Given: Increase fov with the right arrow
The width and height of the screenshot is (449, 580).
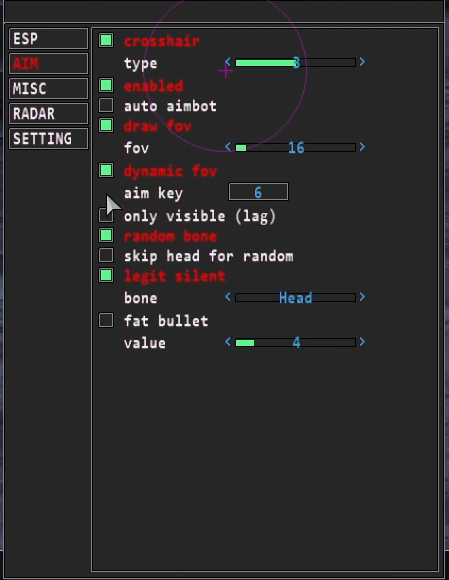Looking at the screenshot, I should [362, 147].
